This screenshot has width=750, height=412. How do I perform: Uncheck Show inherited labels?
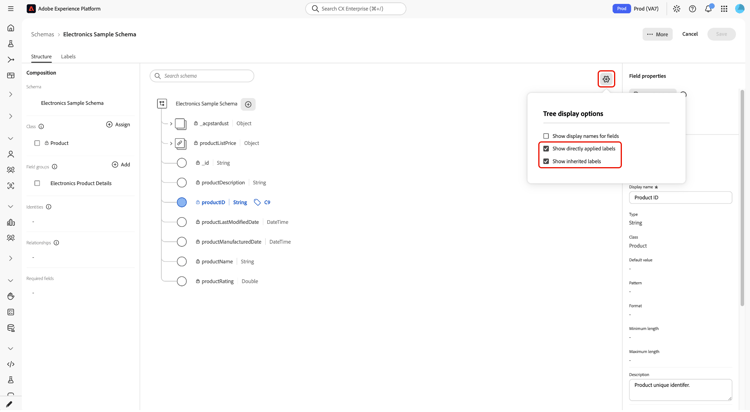click(x=546, y=161)
